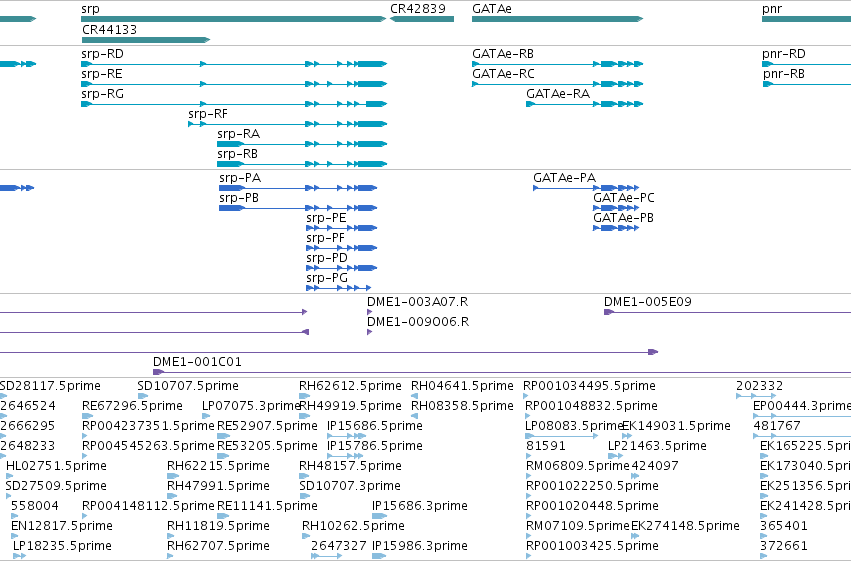
Task: Select the GATAe-RC transcript
Action: [x=557, y=84]
